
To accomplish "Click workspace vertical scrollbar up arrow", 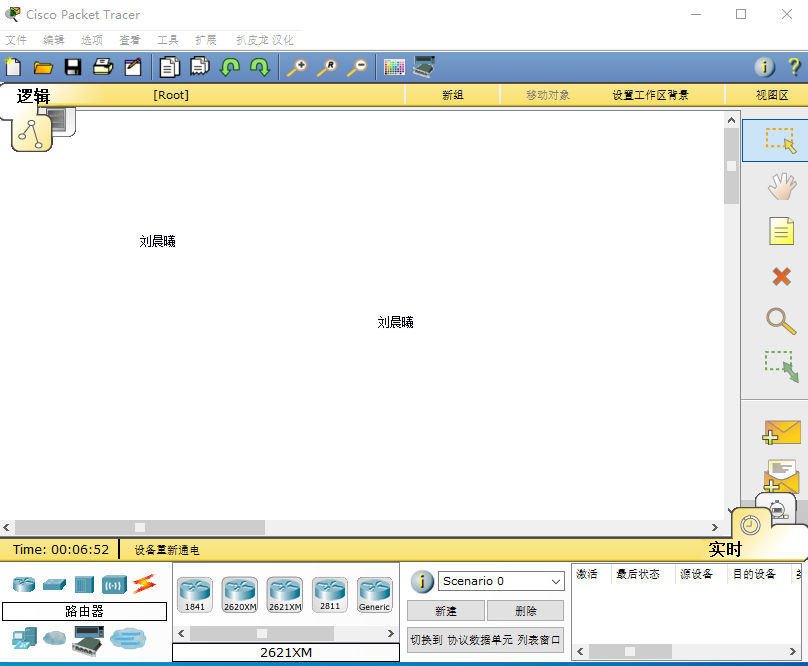I will (731, 120).
